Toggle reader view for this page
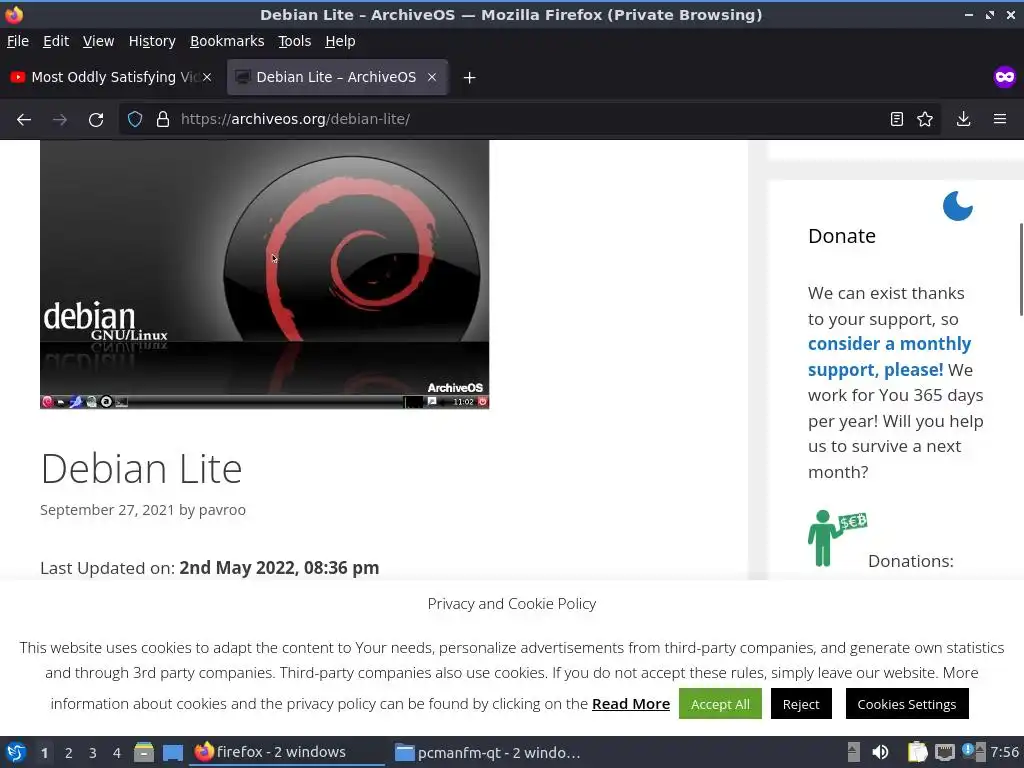 coord(897,119)
